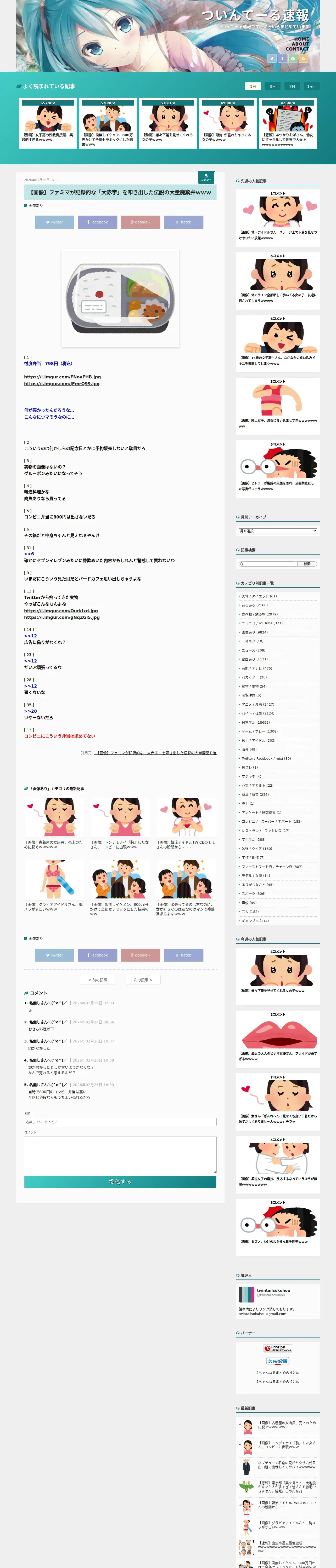Screen dimensions: 336x1568
Task: Open the ABOUT page
Action: tap(300, 44)
